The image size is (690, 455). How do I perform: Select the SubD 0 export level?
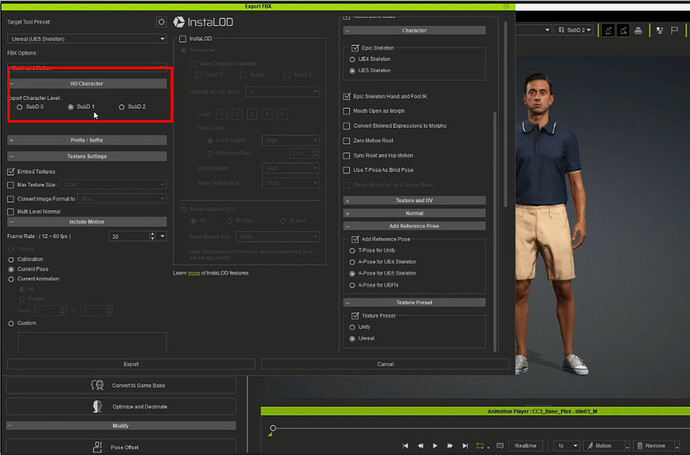pyautogui.click(x=19, y=107)
